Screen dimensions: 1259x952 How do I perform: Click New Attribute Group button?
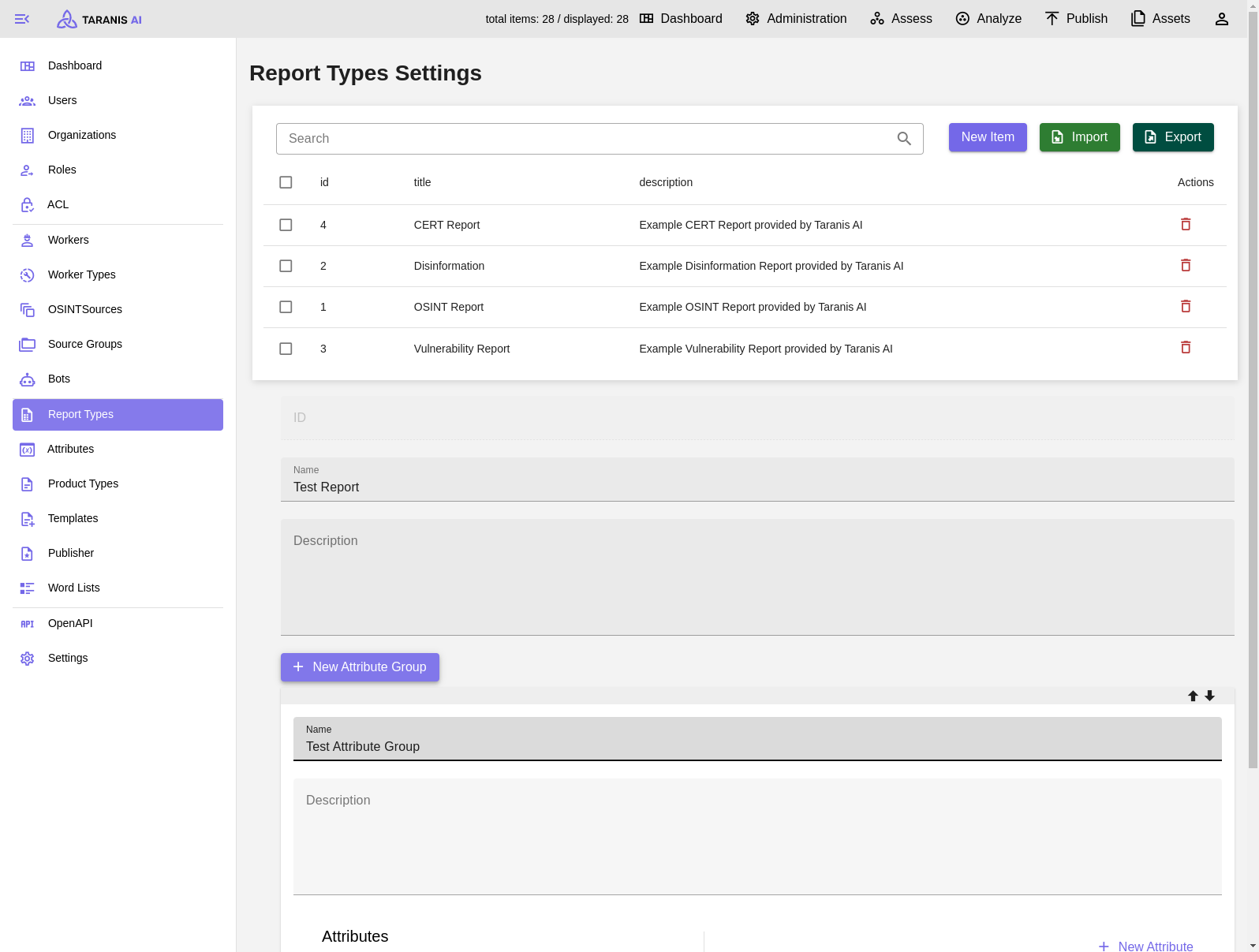click(x=360, y=667)
